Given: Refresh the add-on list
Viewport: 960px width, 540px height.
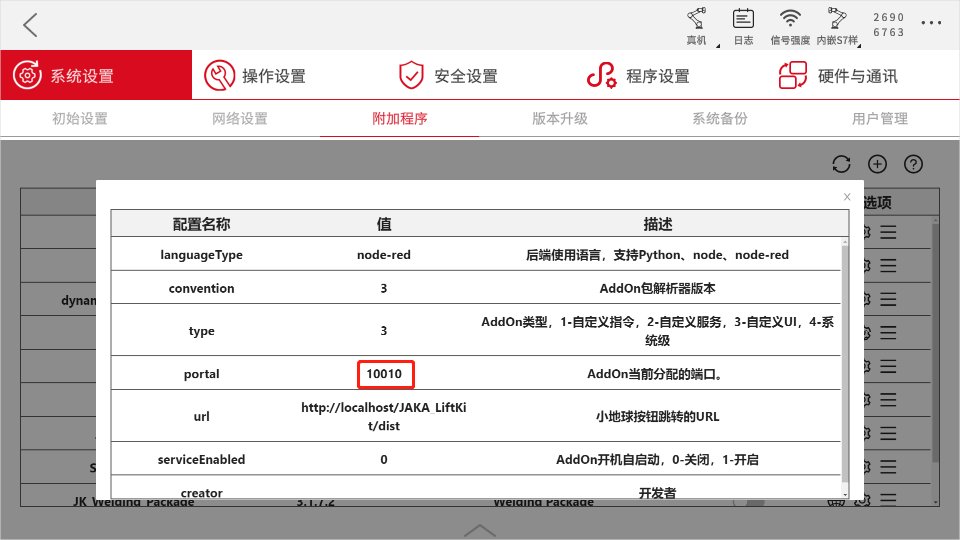Looking at the screenshot, I should pos(841,164).
